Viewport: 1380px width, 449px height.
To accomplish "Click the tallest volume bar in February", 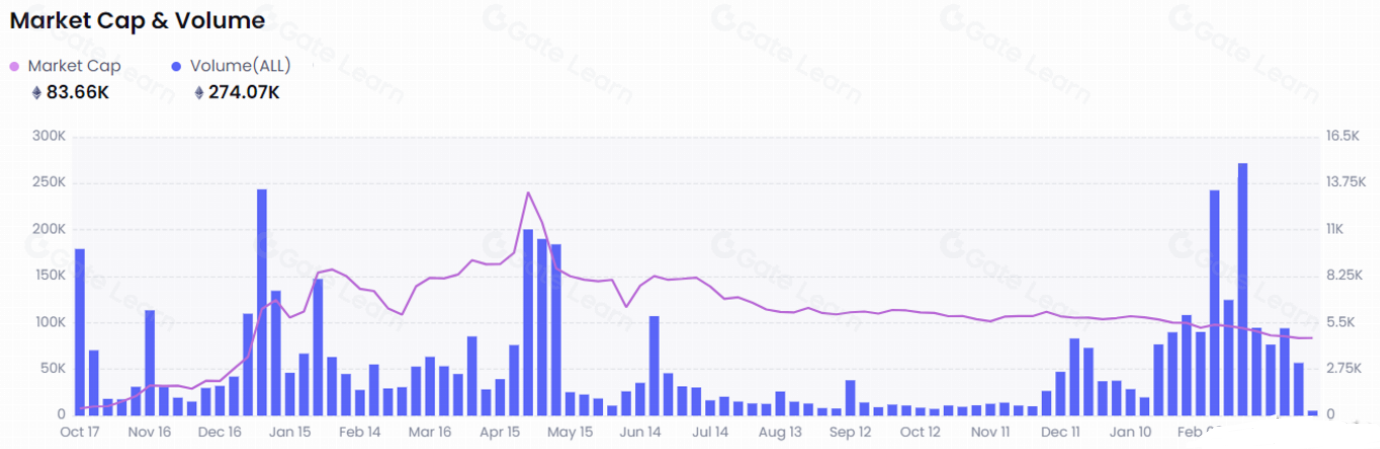I will pyautogui.click(x=1242, y=290).
